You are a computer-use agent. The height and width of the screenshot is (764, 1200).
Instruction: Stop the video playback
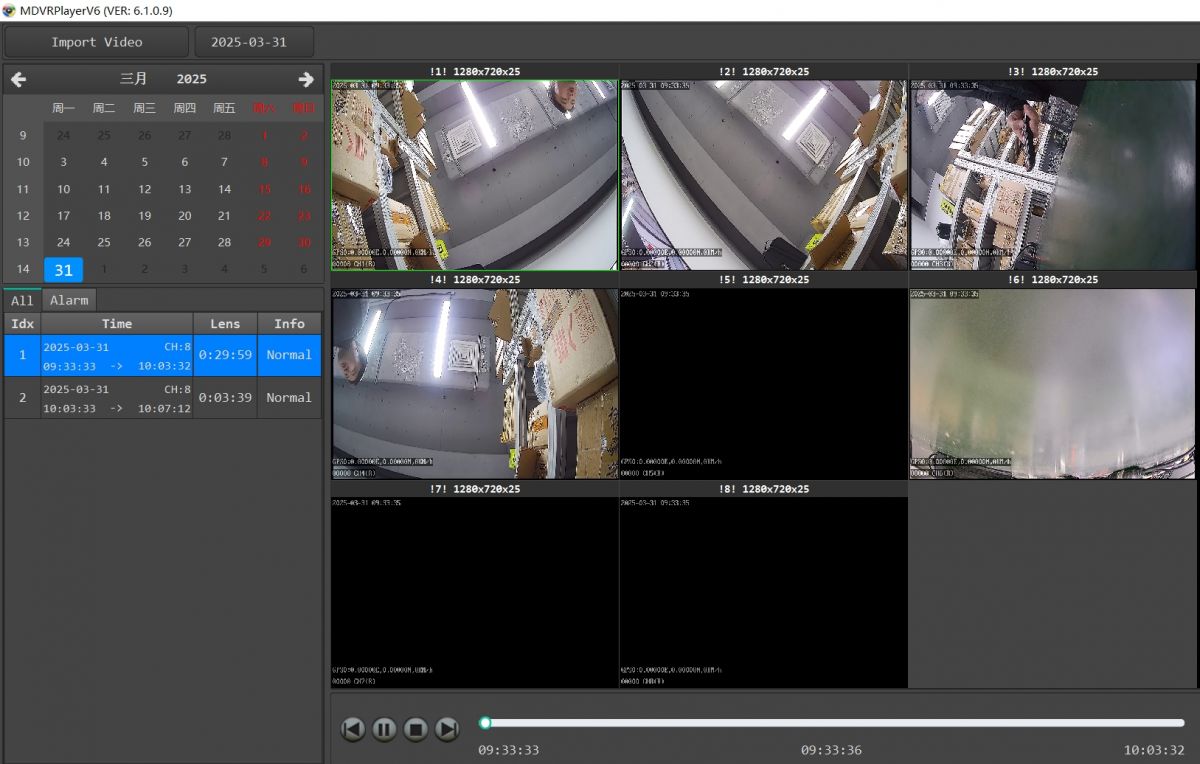pyautogui.click(x=416, y=729)
